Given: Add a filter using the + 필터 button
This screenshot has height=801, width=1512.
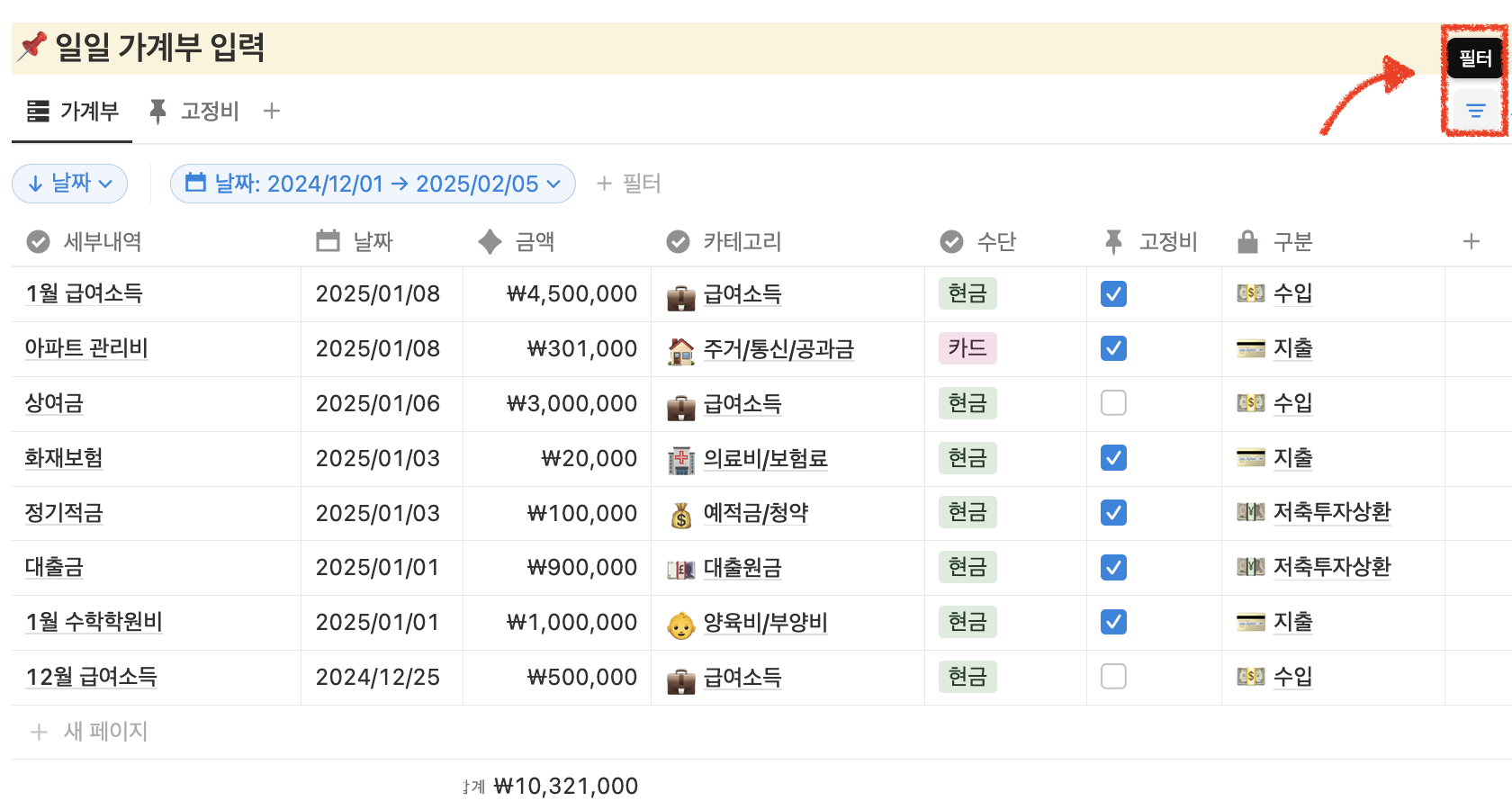Looking at the screenshot, I should click(629, 184).
